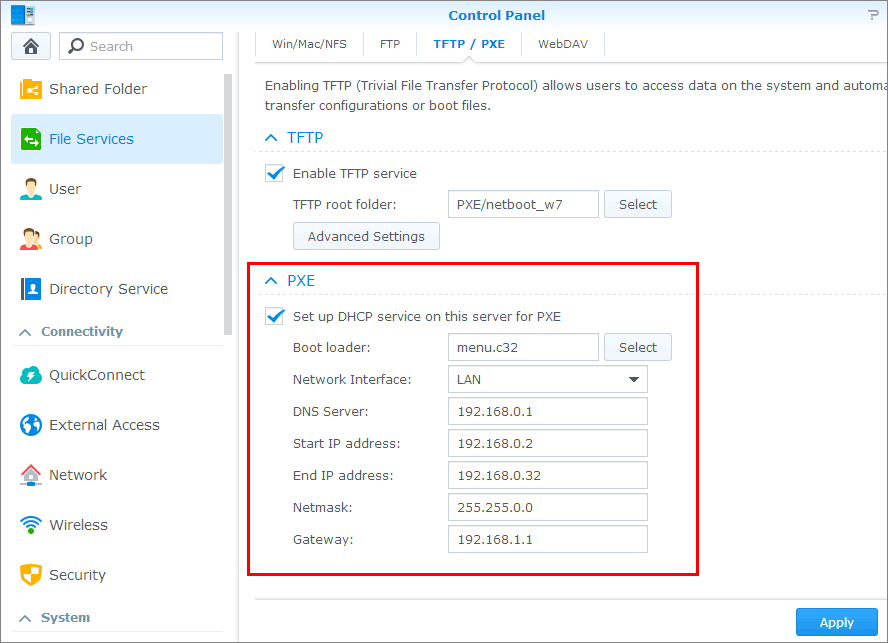Image resolution: width=888 pixels, height=643 pixels.
Task: Click the External Access globe icon
Action: (x=31, y=425)
